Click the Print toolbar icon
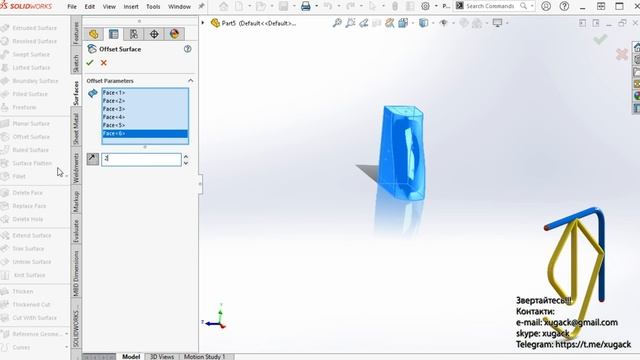This screenshot has height=360, width=640. tap(306, 6)
